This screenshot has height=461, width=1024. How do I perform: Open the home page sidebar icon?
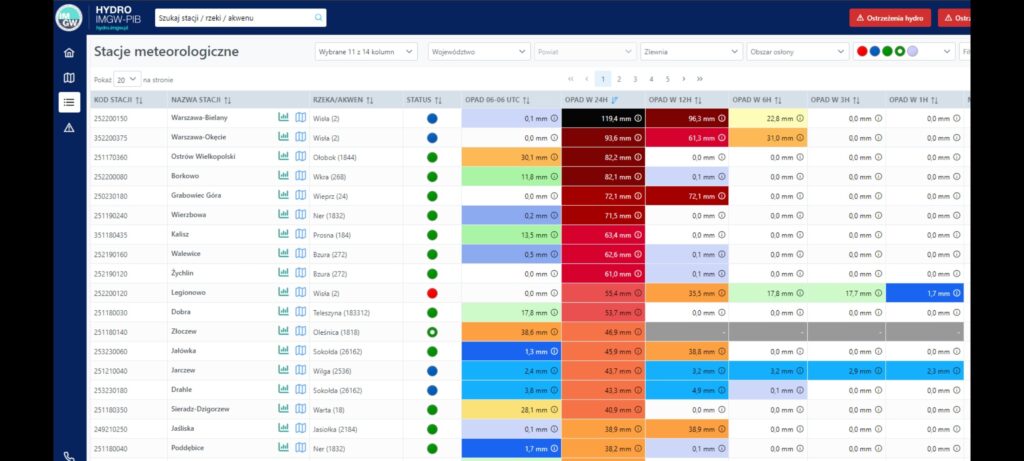69,53
